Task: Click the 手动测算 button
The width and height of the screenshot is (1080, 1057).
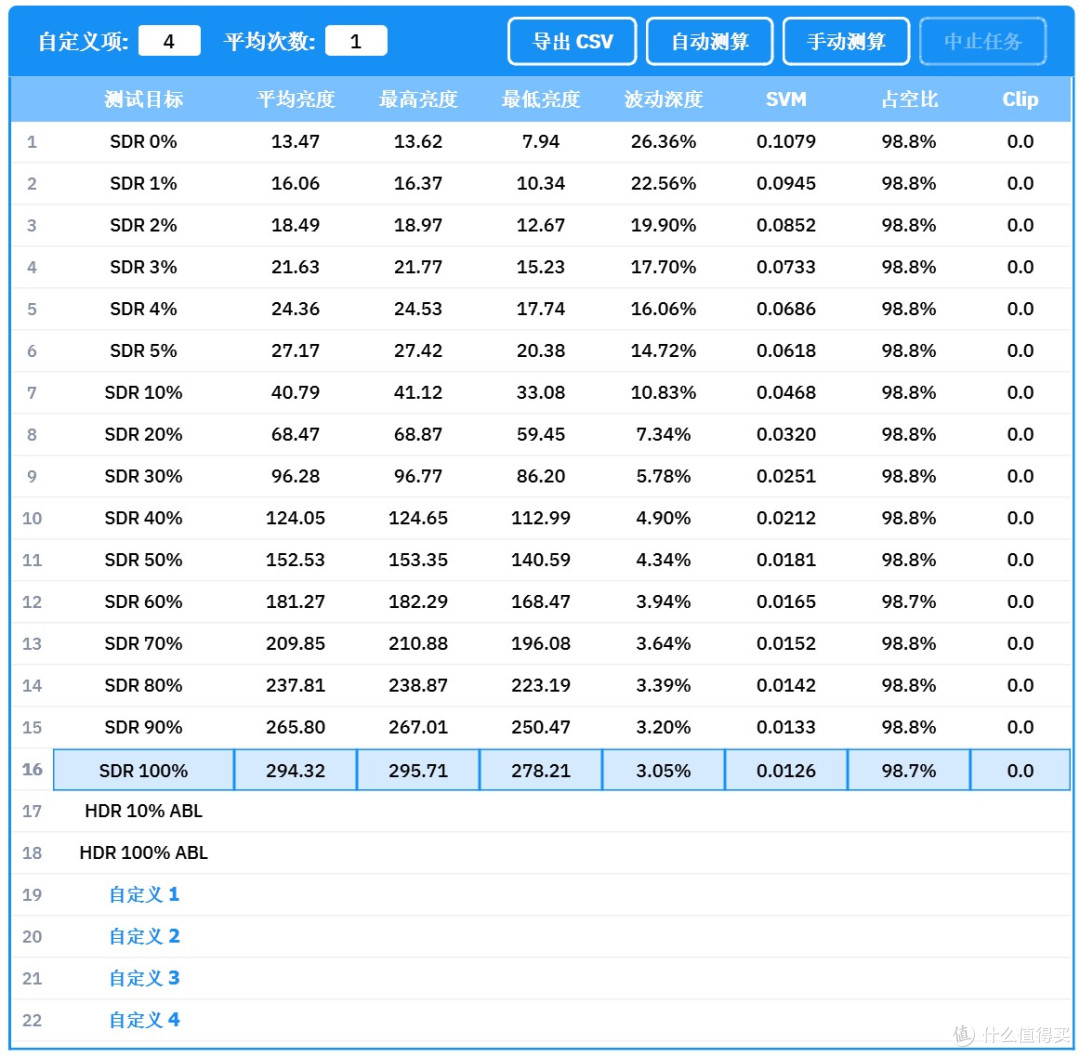Action: (846, 41)
